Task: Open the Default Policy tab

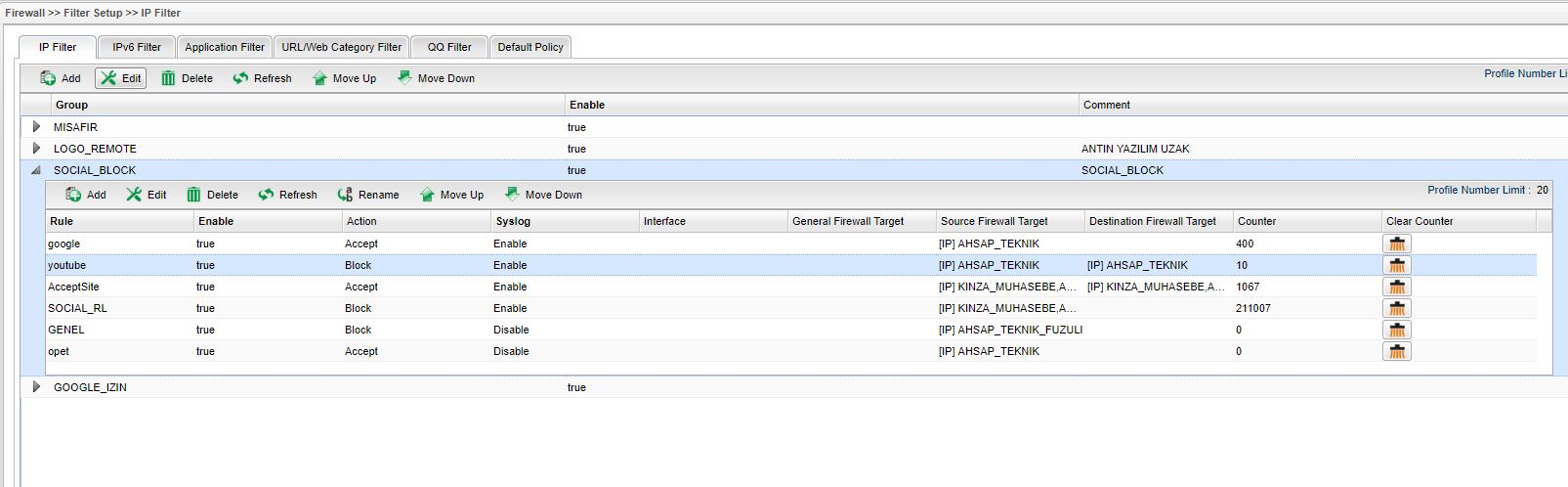Action: coord(530,47)
